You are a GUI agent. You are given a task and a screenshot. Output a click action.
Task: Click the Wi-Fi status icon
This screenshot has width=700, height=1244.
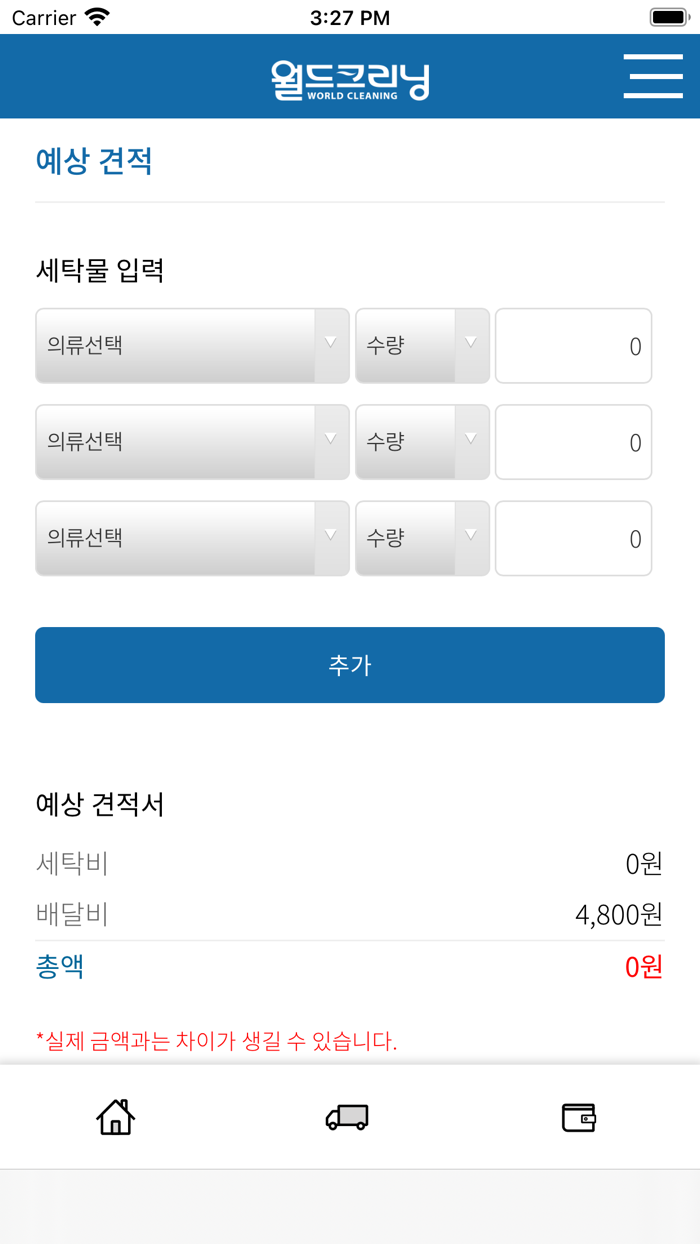[x=95, y=16]
